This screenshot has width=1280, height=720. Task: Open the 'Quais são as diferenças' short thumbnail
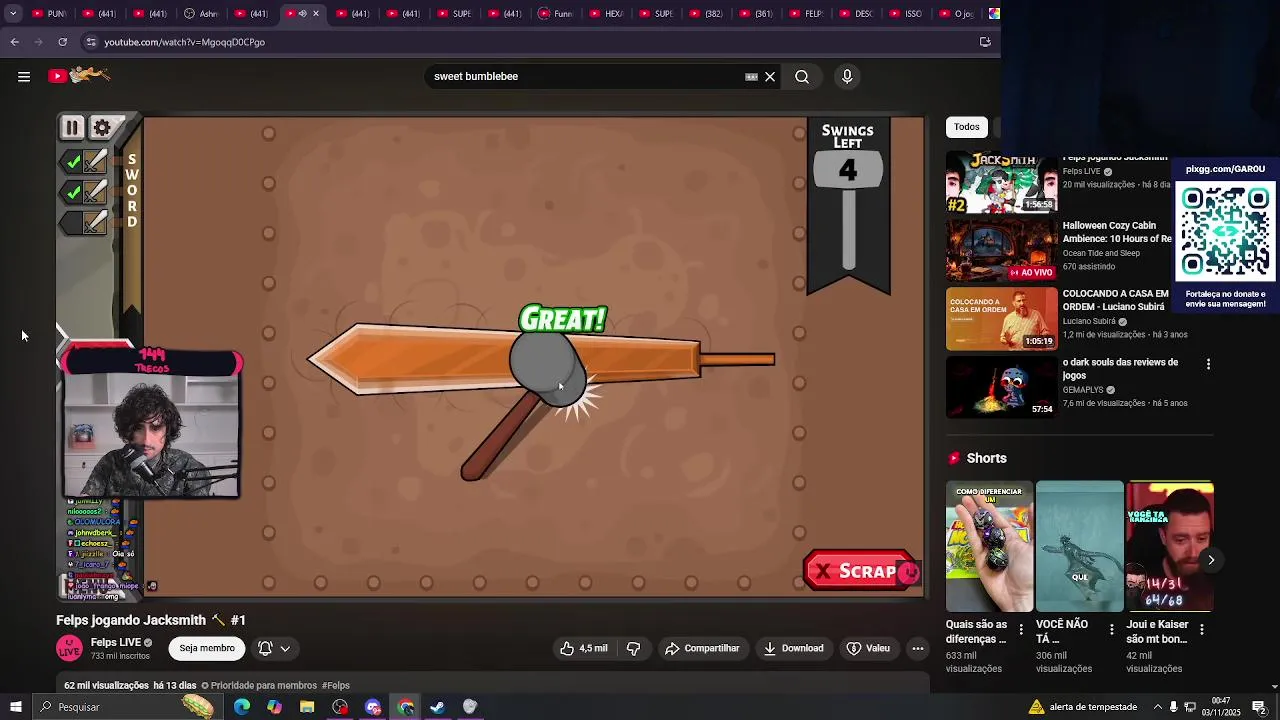pos(989,546)
